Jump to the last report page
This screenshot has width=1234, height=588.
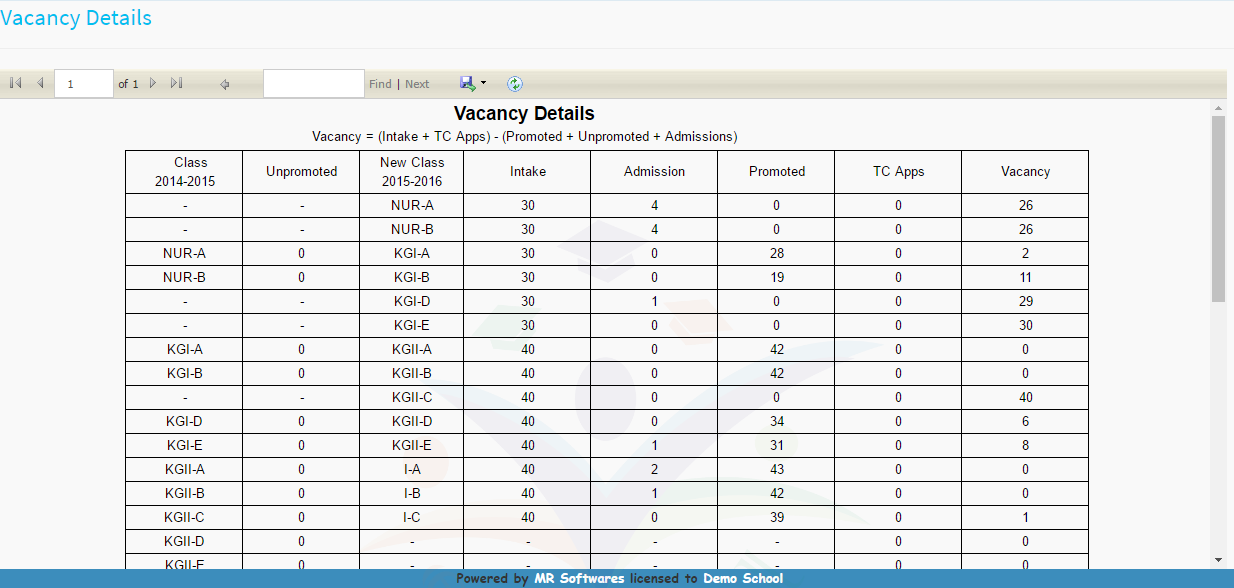click(x=176, y=84)
